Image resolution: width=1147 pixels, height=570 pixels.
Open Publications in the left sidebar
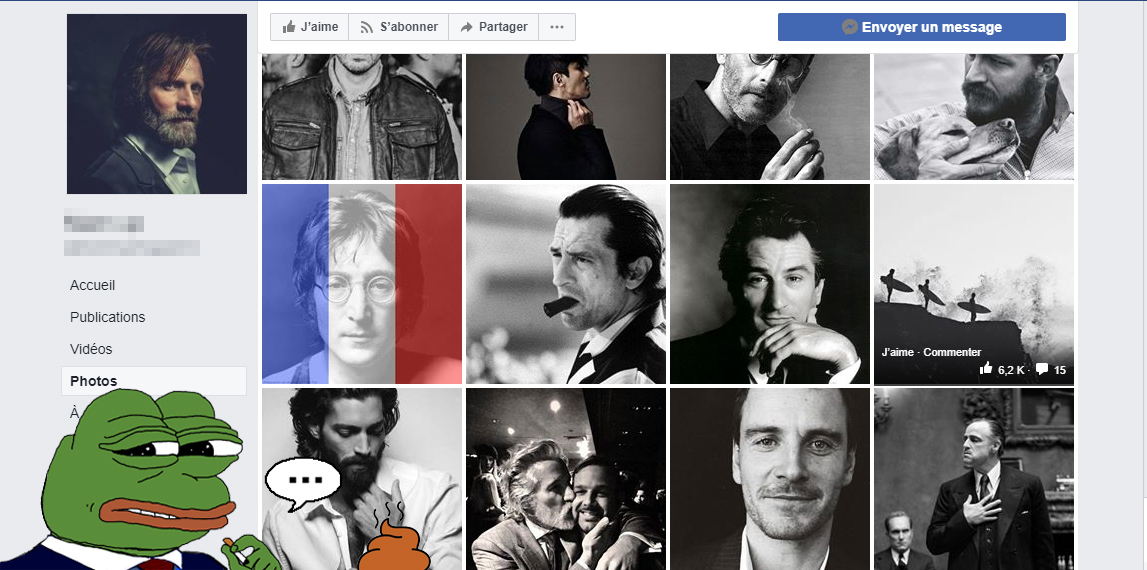(107, 317)
